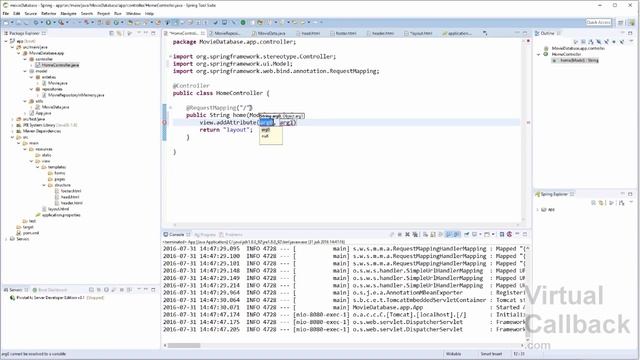This screenshot has width=640, height=360.
Task: Click the Clear Console icon
Action: point(425,234)
